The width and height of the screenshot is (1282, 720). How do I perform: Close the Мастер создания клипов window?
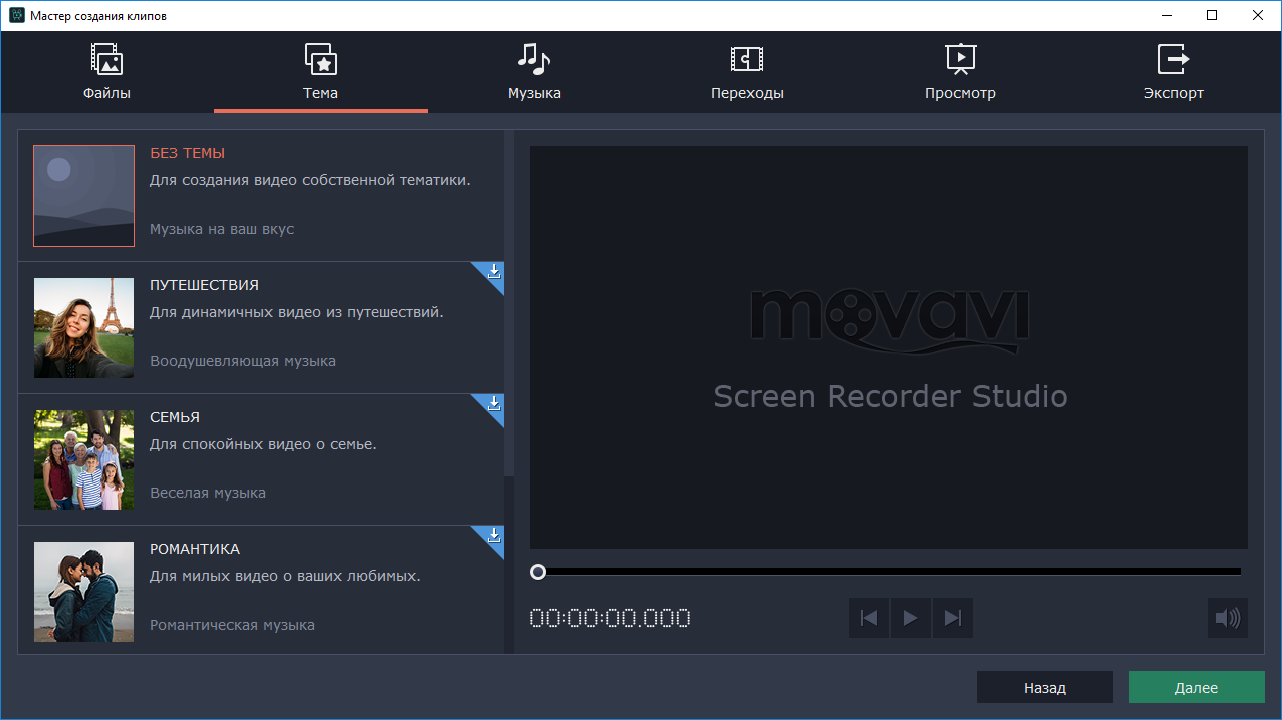[x=1258, y=15]
